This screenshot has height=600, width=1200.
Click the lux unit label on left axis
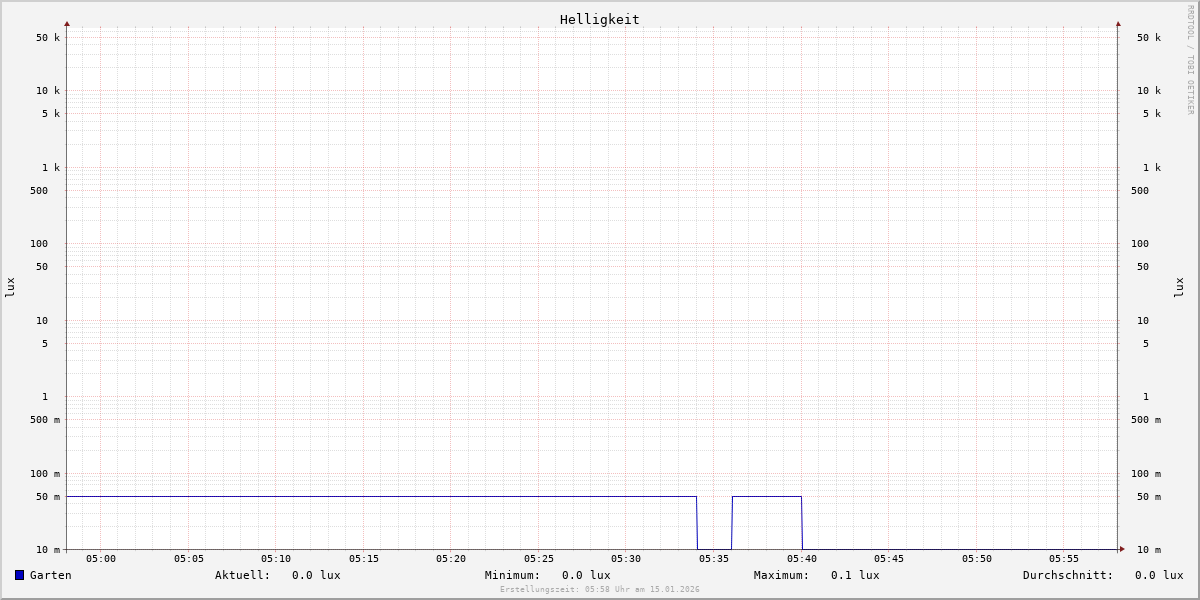pyautogui.click(x=10, y=287)
